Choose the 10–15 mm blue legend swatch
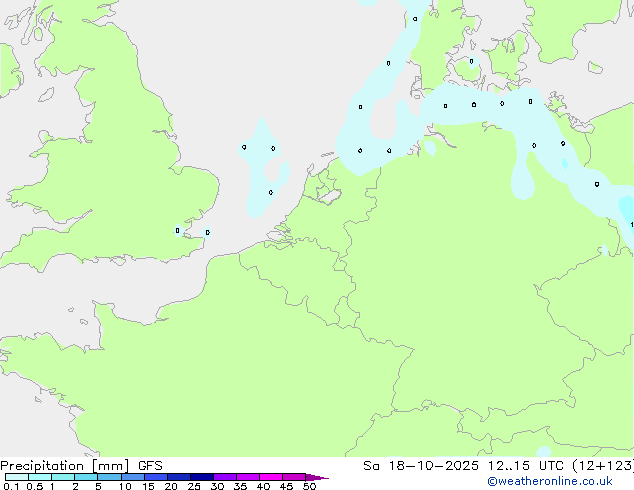This screenshot has width=634, height=490. click(x=133, y=477)
